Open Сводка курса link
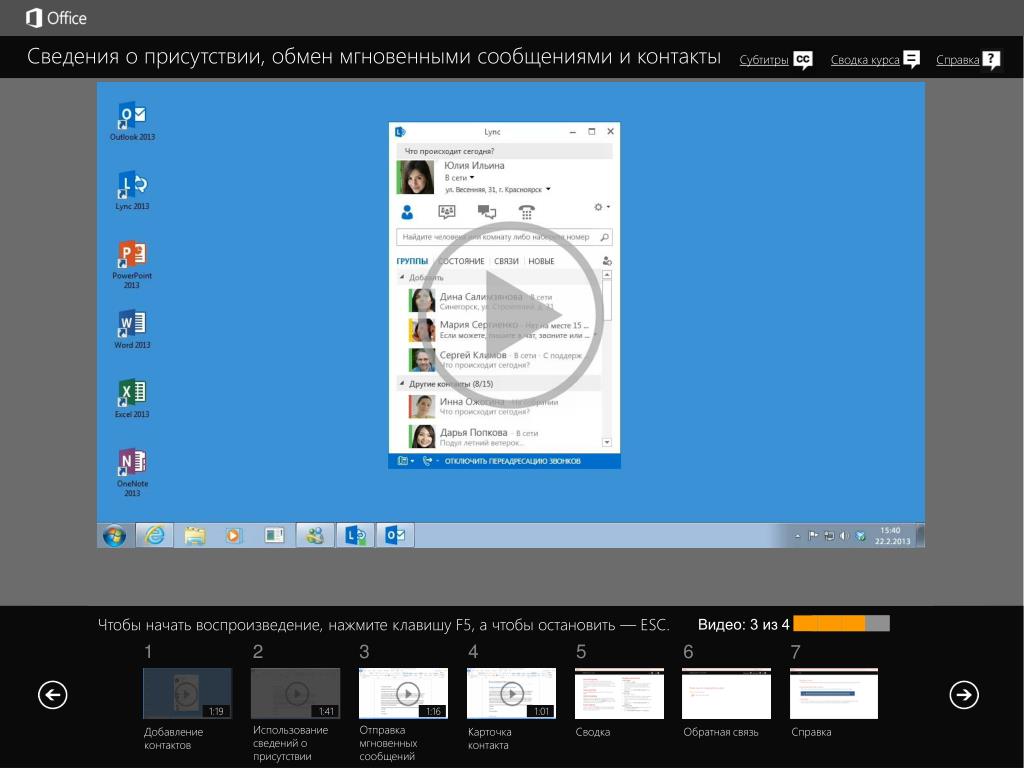The height and width of the screenshot is (768, 1024). [x=865, y=60]
